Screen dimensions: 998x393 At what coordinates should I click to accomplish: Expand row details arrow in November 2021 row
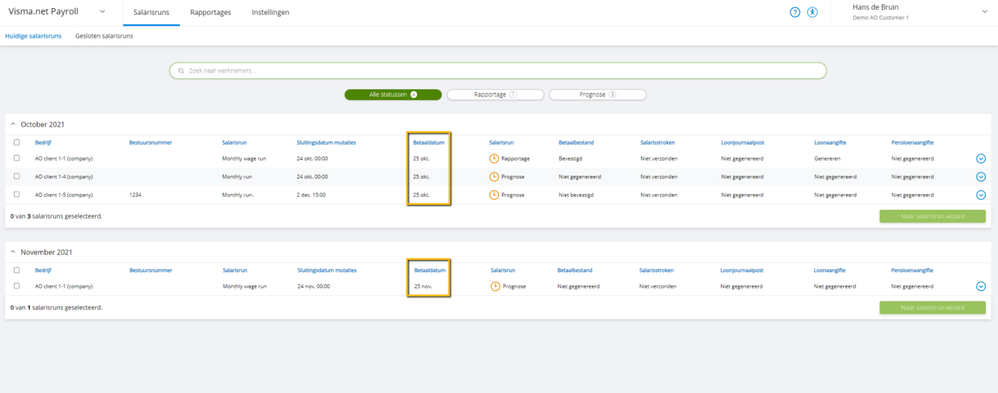pyautogui.click(x=981, y=287)
